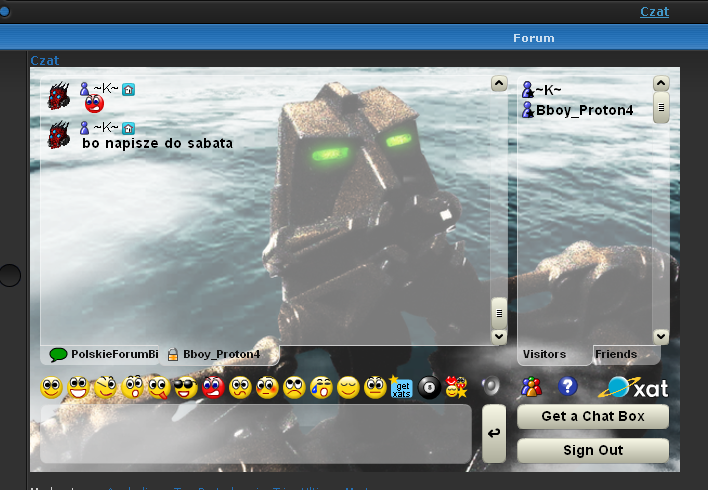This screenshot has width=708, height=490.
Task: Insert the winking emoticon
Action: click(x=105, y=387)
